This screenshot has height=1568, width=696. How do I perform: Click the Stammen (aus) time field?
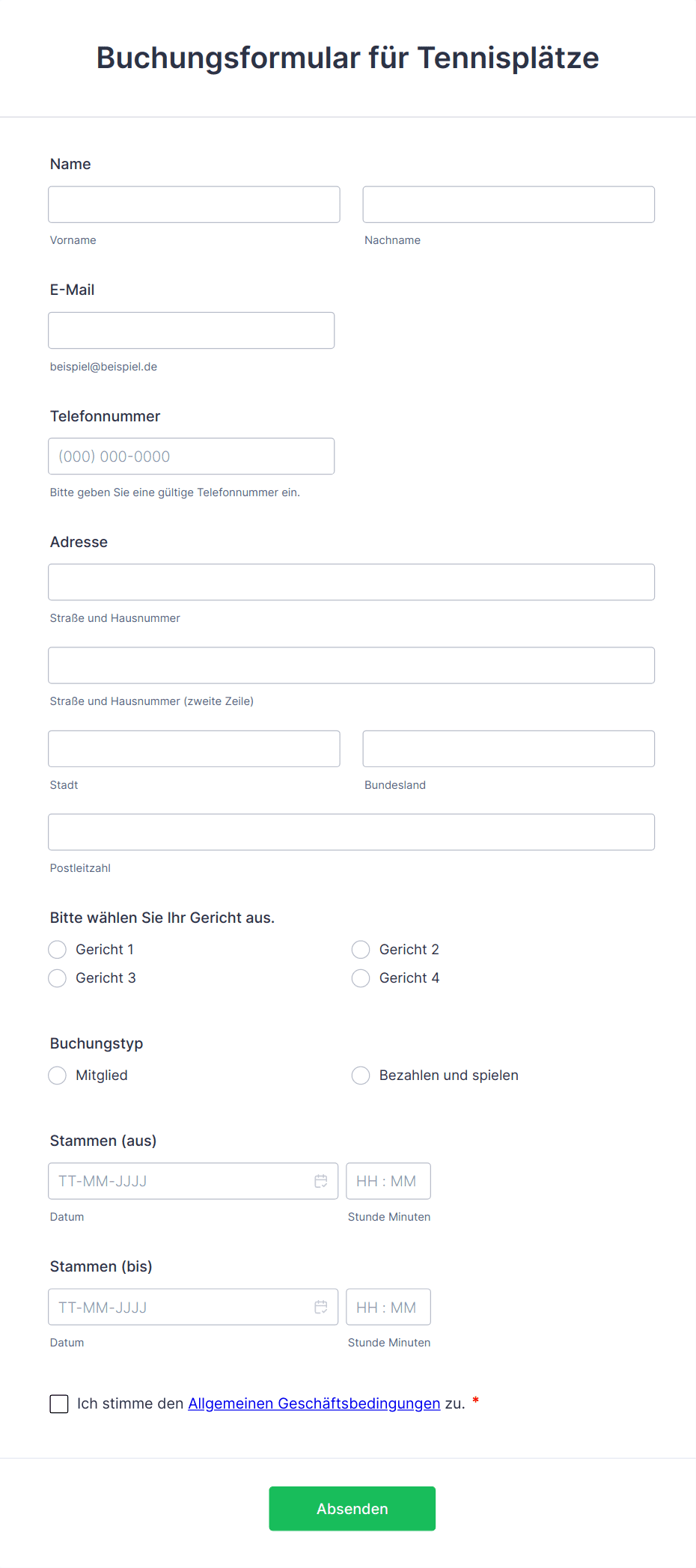[x=388, y=1181]
